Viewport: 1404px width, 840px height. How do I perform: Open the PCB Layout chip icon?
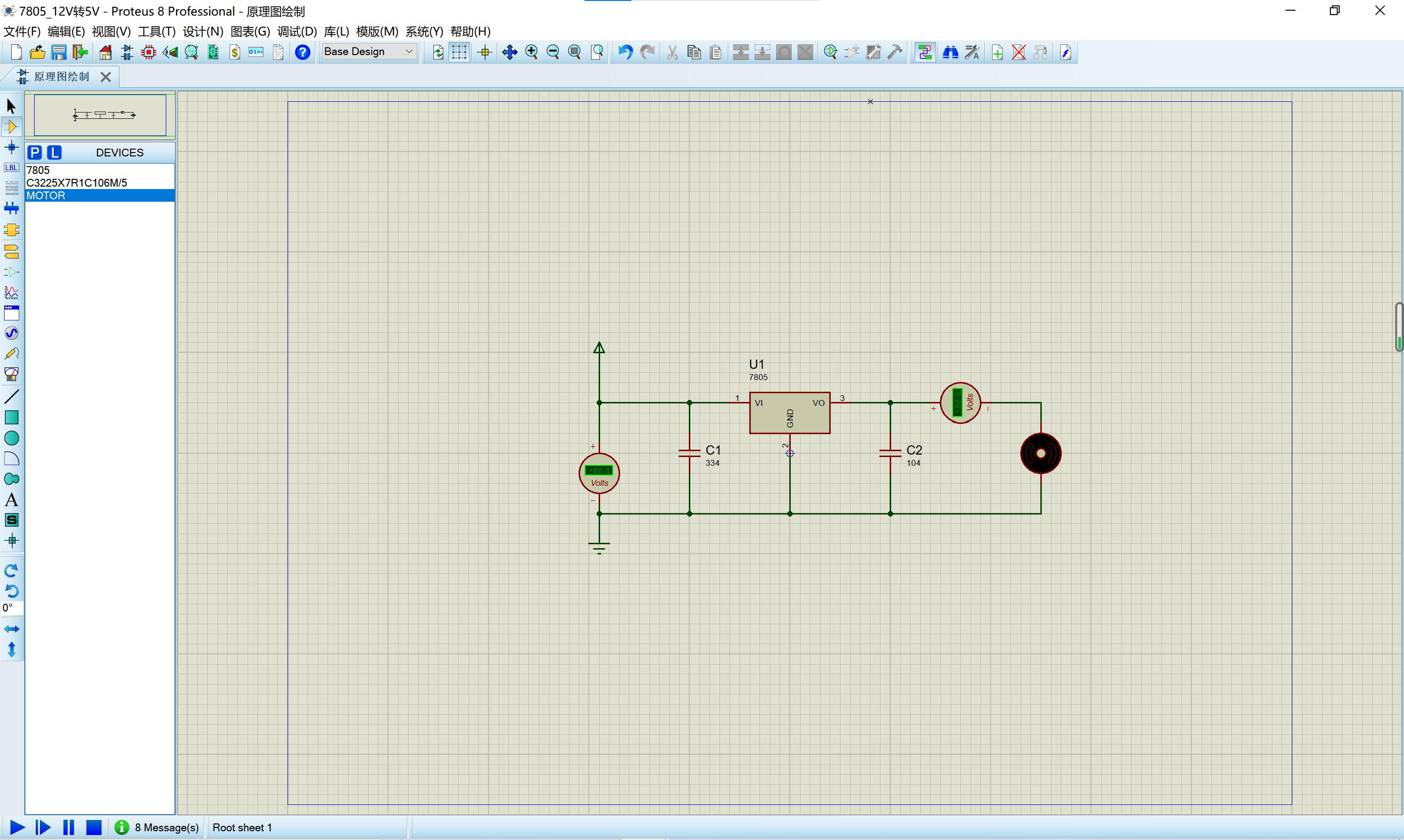click(148, 52)
